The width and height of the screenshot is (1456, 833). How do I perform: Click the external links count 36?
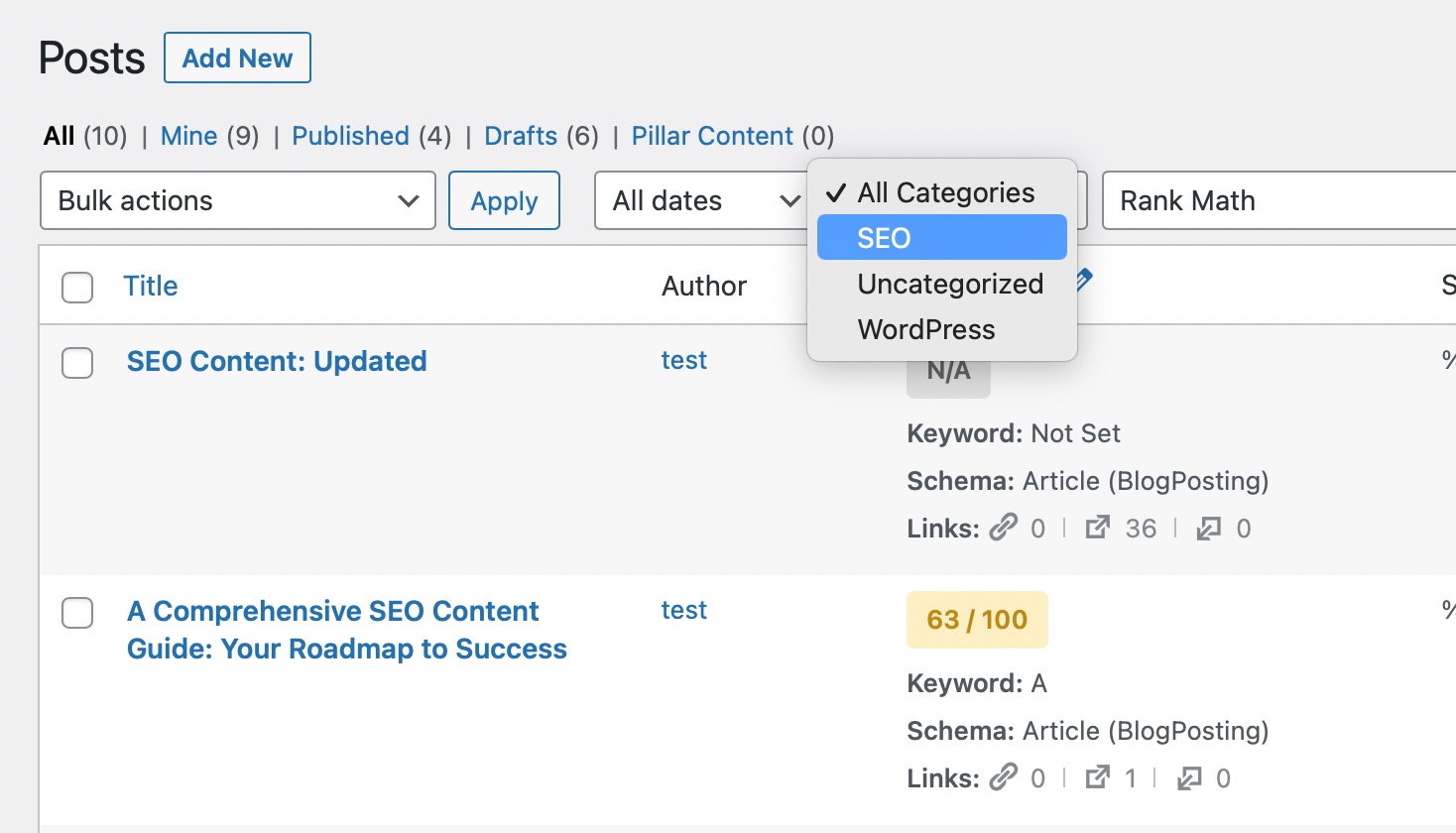(x=1141, y=529)
